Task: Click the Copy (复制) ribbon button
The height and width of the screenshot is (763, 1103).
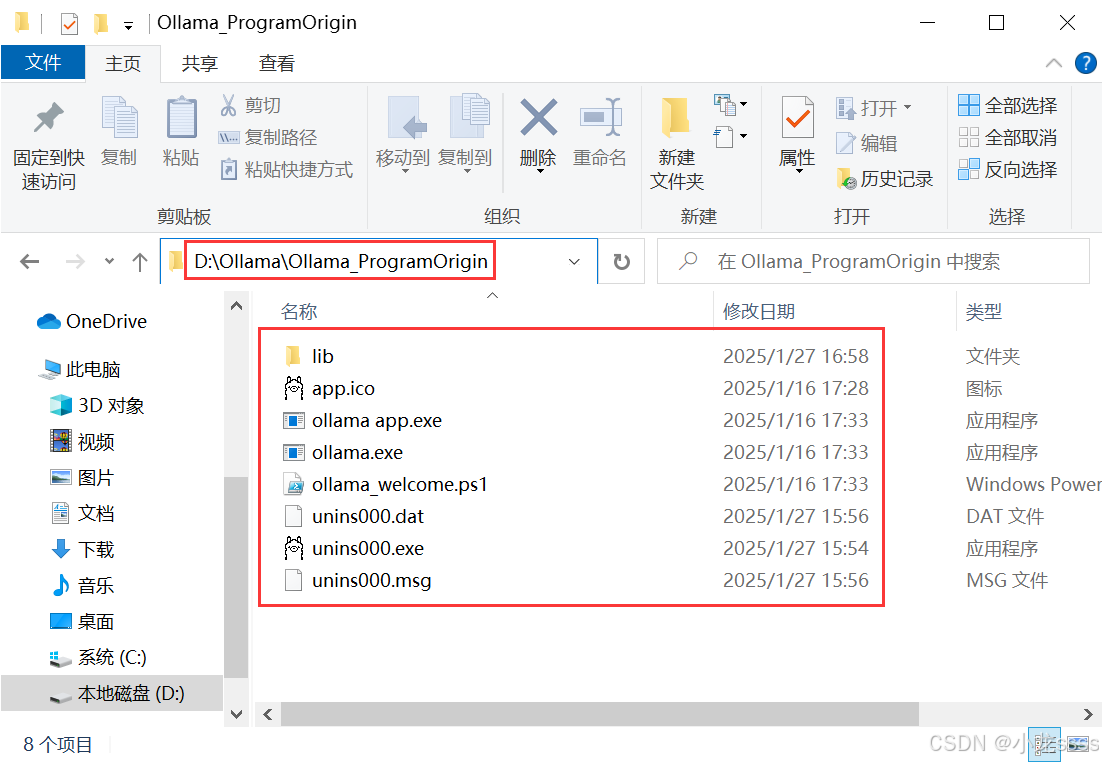Action: coord(119,132)
